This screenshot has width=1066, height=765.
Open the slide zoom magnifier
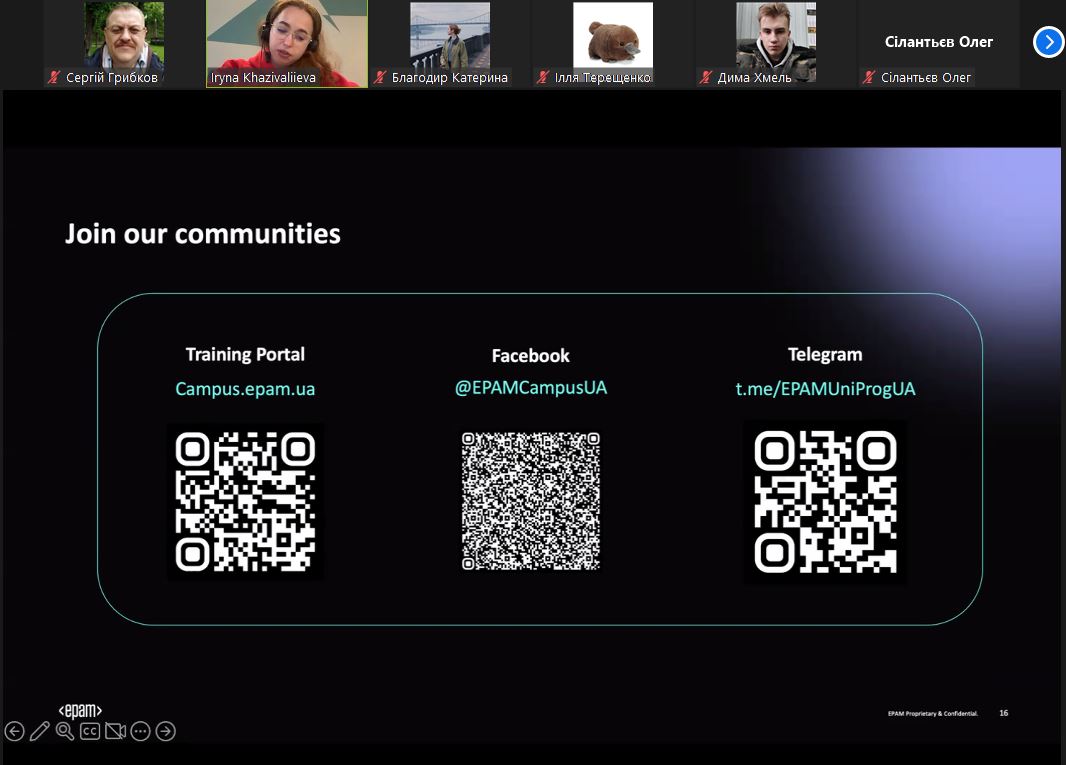coord(65,731)
